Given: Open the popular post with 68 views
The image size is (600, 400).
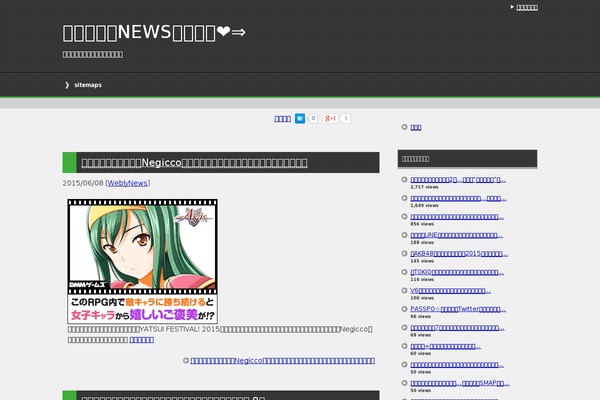Looking at the screenshot, I should tap(457, 328).
